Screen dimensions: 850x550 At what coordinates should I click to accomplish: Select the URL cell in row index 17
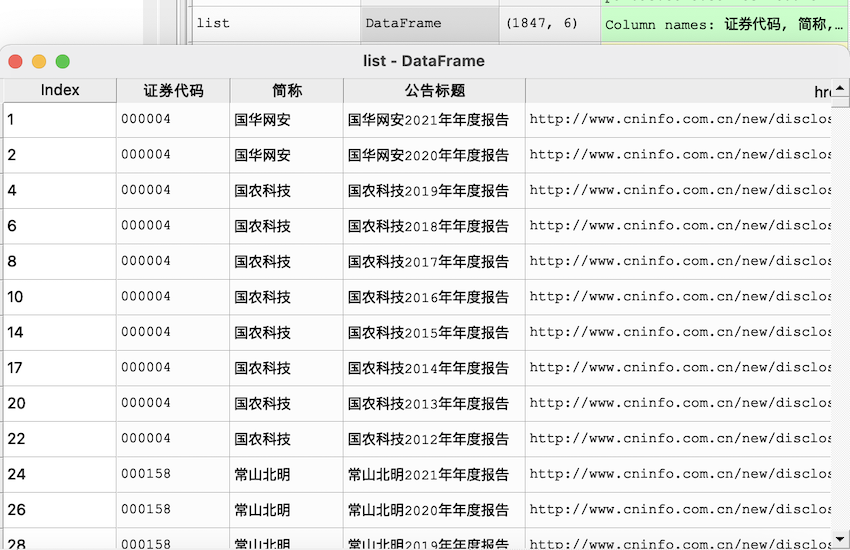[678, 368]
